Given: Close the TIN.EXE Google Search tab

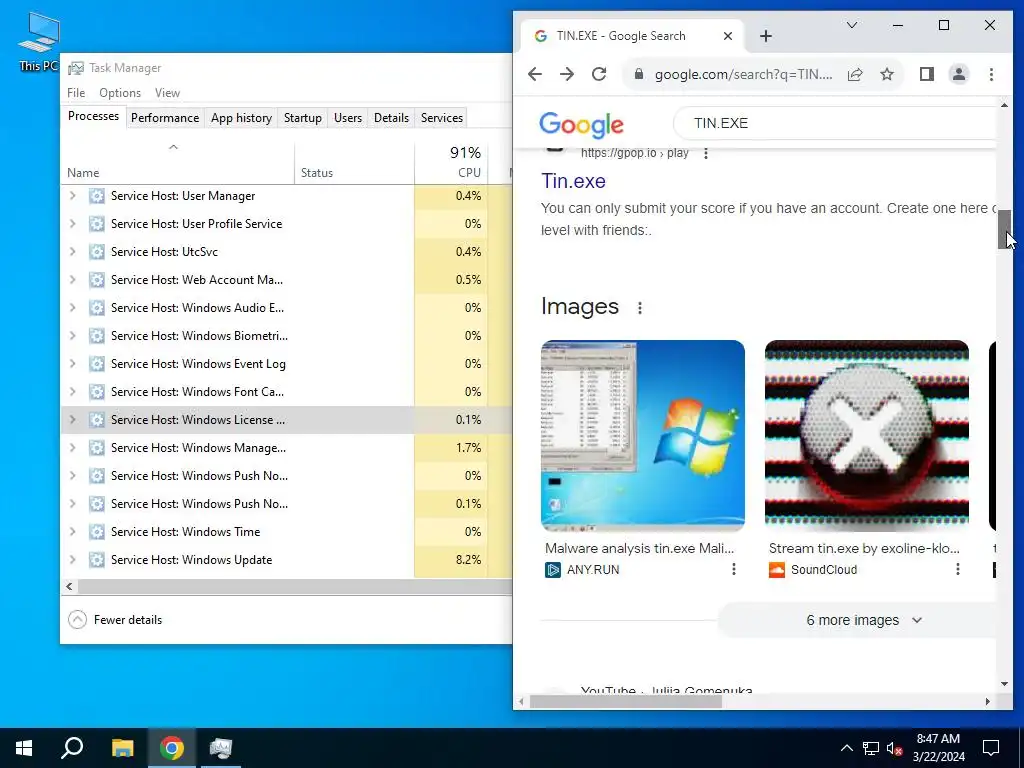Looking at the screenshot, I should [728, 36].
